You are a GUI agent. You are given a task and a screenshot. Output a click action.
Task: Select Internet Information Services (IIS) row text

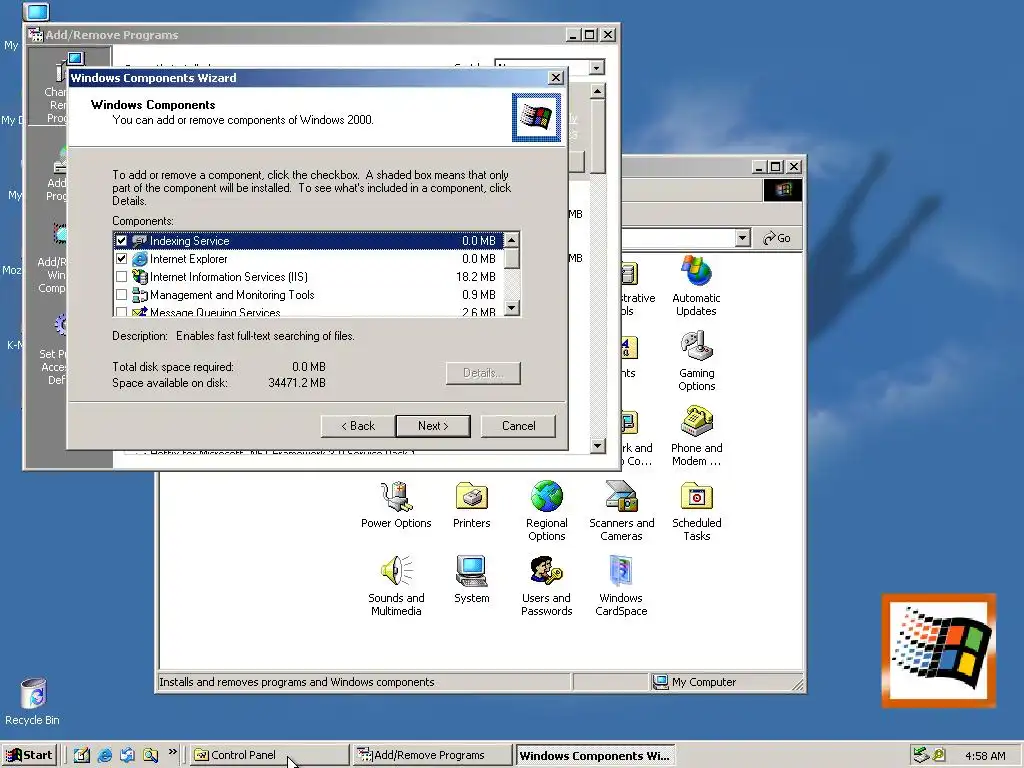[229, 277]
